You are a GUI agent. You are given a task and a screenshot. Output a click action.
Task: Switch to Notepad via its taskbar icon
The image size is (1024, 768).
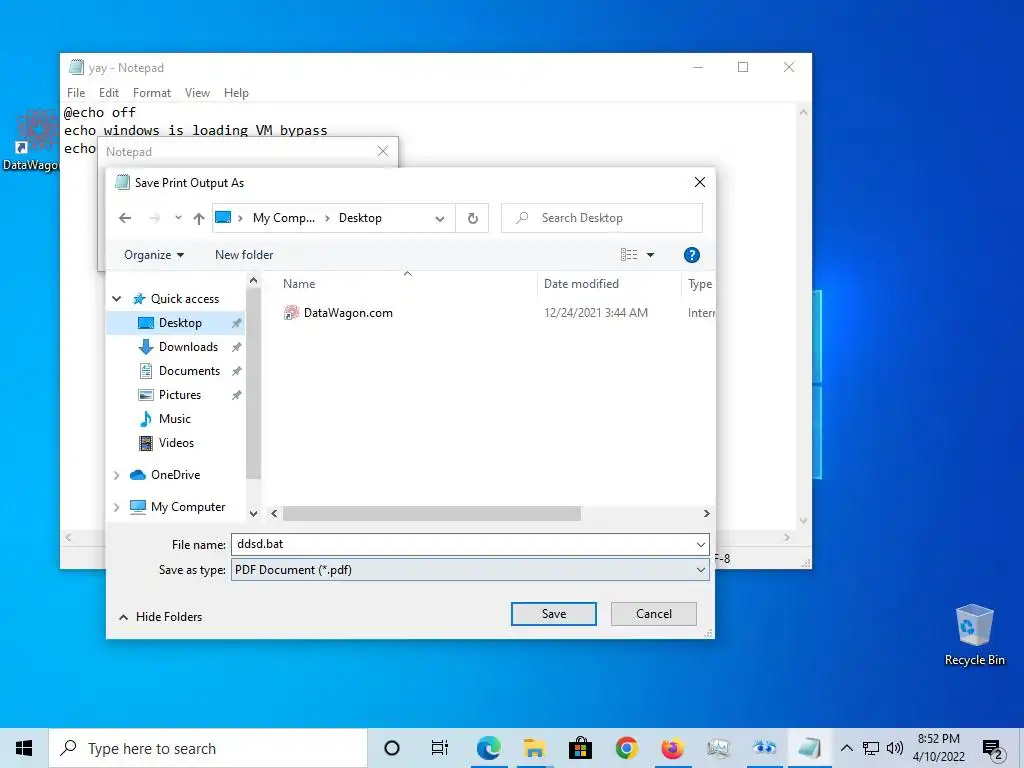[809, 748]
